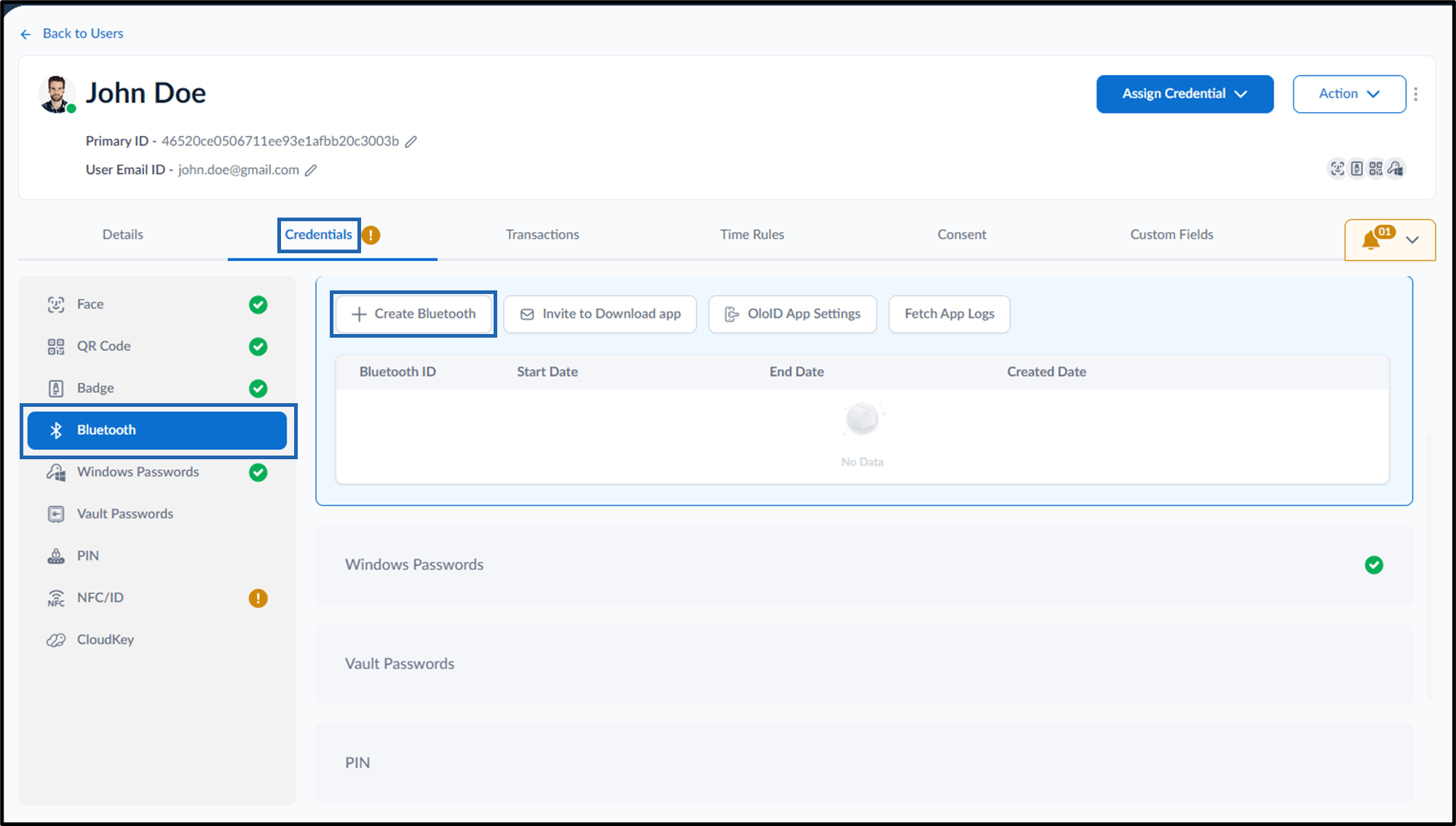Screen dimensions: 1456x826
Task: Click the orange alert icon next to NFC/ID
Action: (258, 598)
